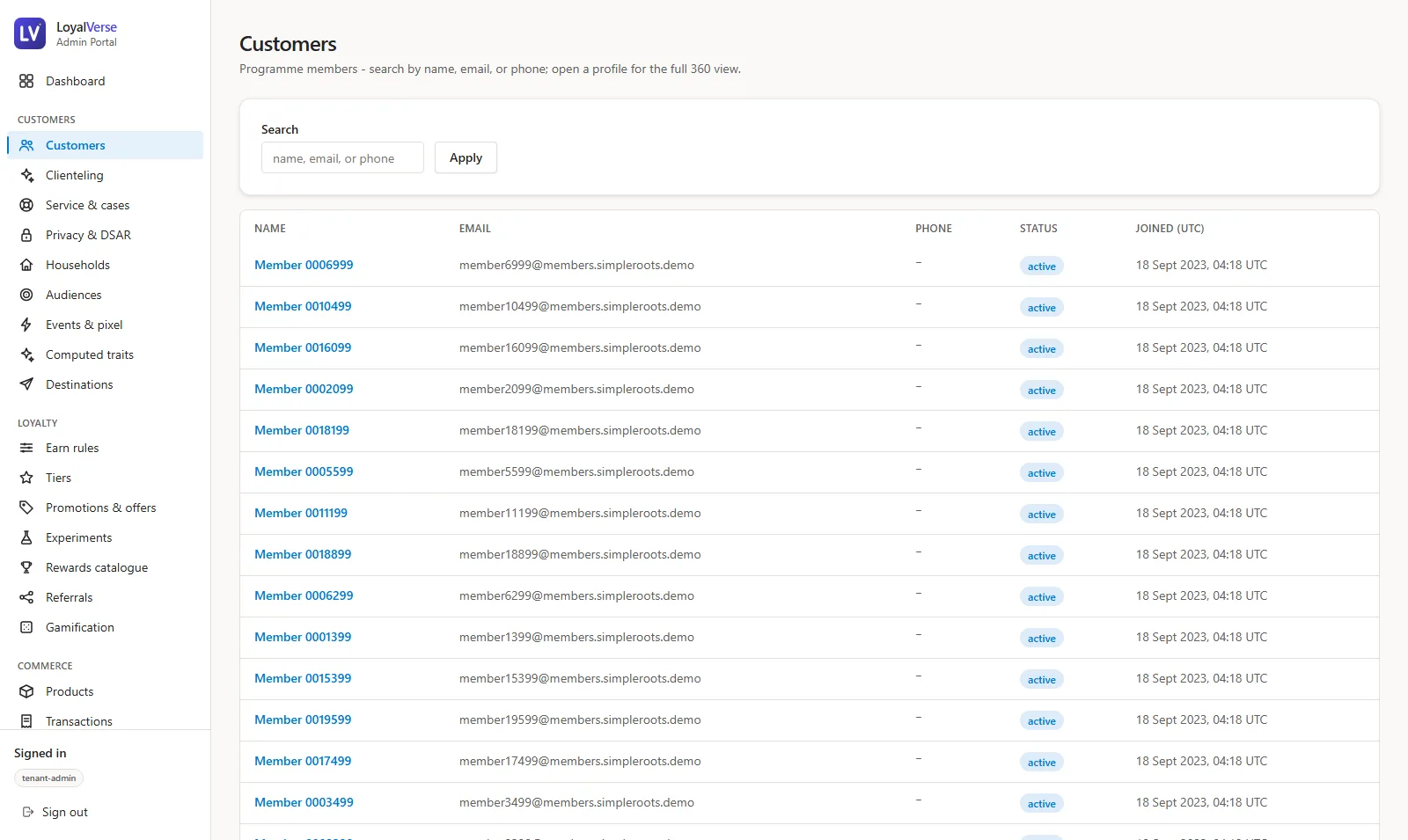The image size is (1408, 840).
Task: Open Member 0015399 profile
Action: pyautogui.click(x=303, y=678)
